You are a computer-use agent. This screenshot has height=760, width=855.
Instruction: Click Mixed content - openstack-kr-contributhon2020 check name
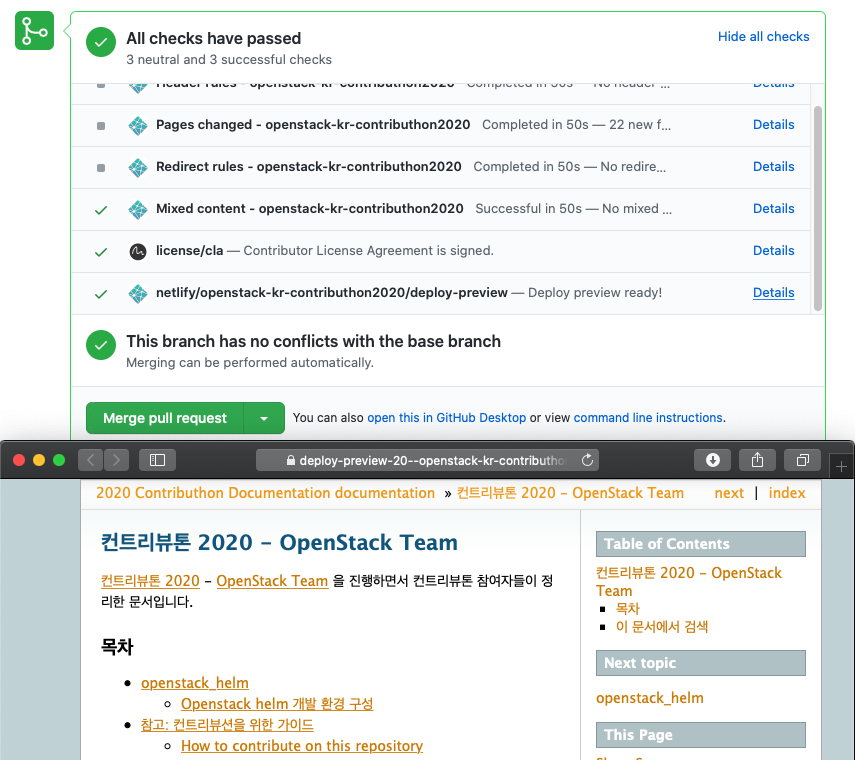click(x=310, y=209)
